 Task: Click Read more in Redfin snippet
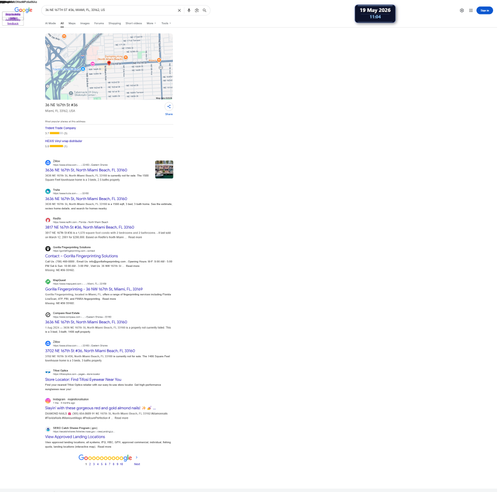click(x=135, y=237)
